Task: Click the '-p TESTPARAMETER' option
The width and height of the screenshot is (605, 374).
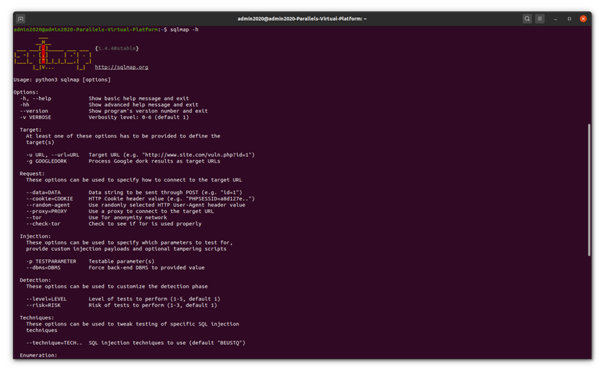Action: point(51,261)
